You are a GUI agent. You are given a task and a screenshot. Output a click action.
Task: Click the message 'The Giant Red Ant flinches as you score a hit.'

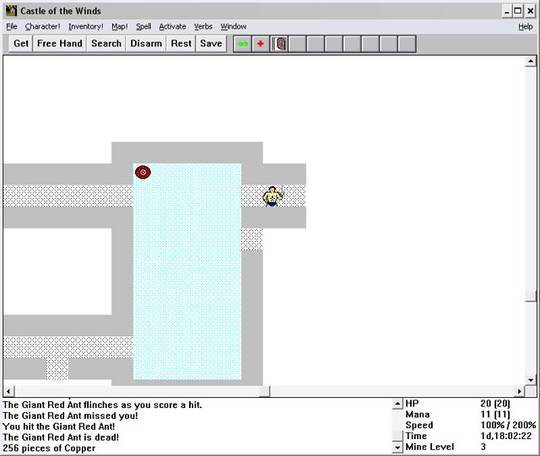click(102, 405)
